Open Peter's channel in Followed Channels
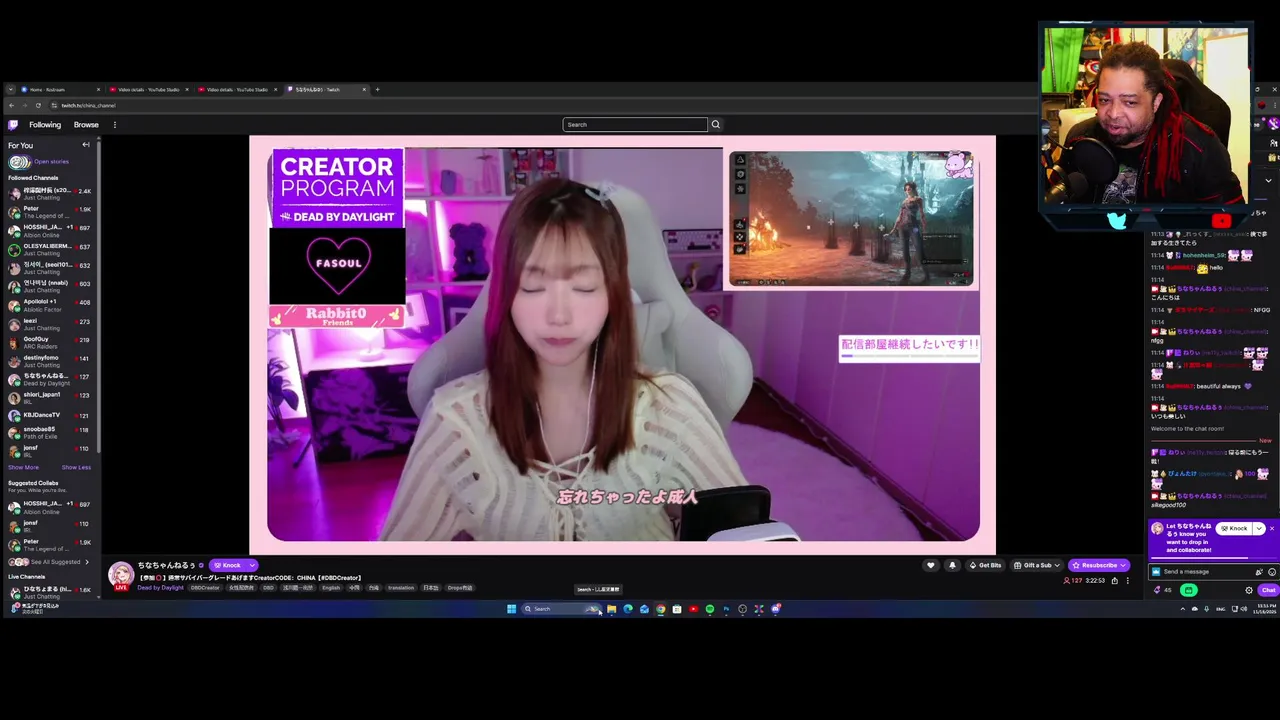This screenshot has height=720, width=1280. (x=50, y=212)
